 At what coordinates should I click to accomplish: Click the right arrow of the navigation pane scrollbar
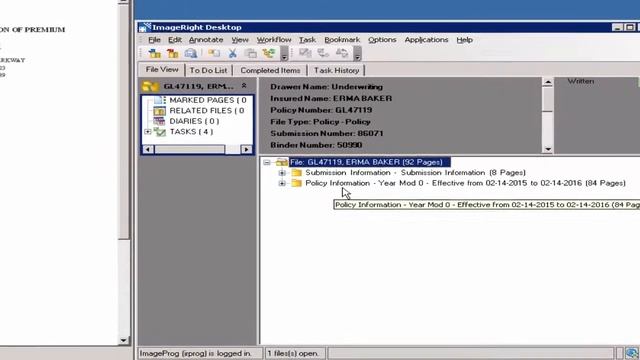click(246, 149)
